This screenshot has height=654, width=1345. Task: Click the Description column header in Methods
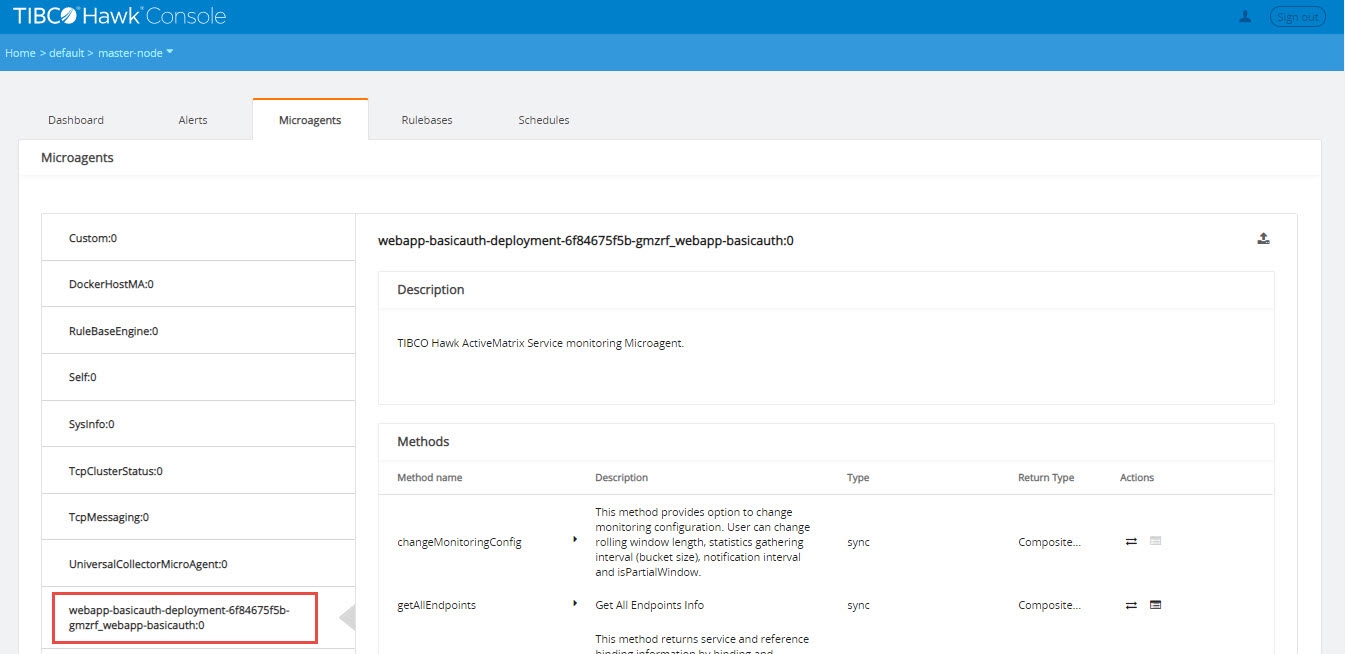(621, 478)
